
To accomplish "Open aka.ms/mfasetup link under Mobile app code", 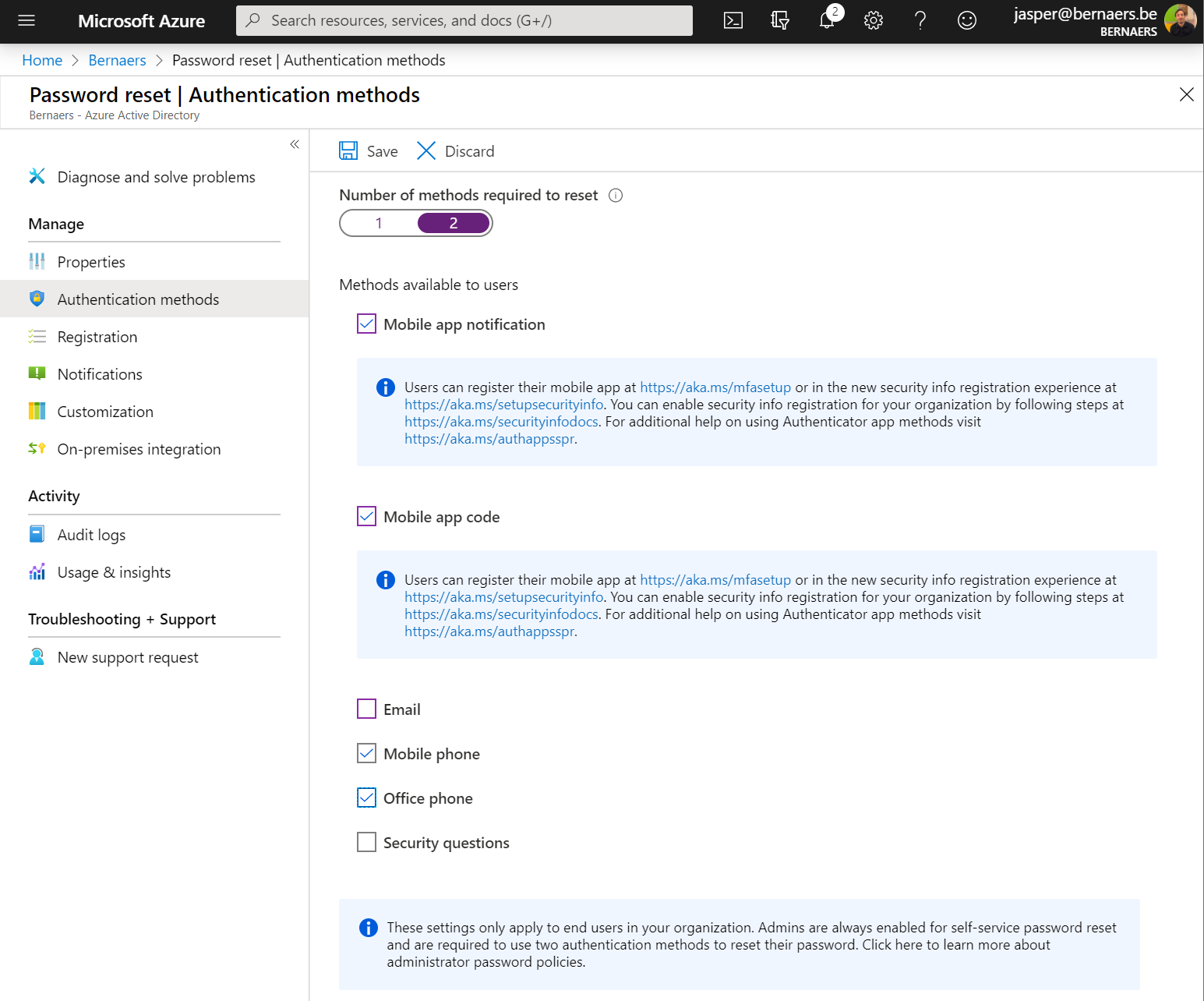I will 715,580.
